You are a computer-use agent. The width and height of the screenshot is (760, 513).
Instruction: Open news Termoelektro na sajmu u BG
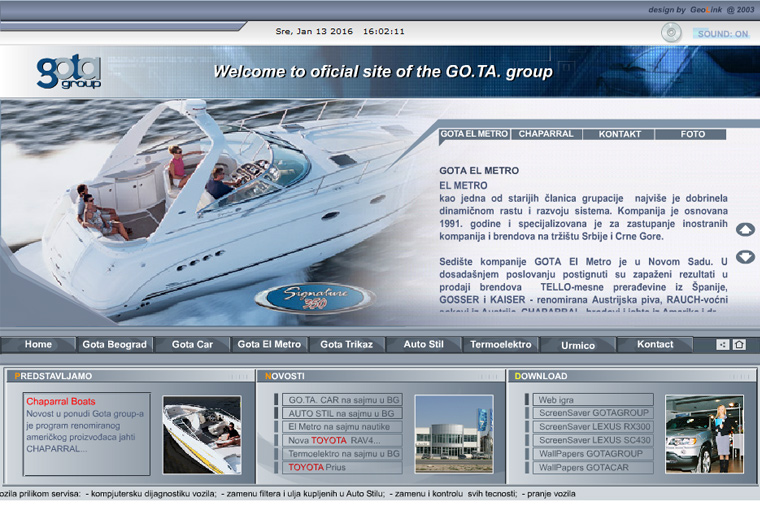[344, 454]
